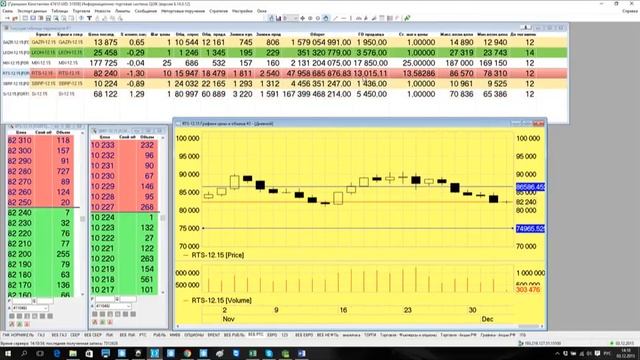The width and height of the screenshot is (640, 360).
Task: Click the chart's horizontal scrollbar thumb
Action: coord(529,326)
